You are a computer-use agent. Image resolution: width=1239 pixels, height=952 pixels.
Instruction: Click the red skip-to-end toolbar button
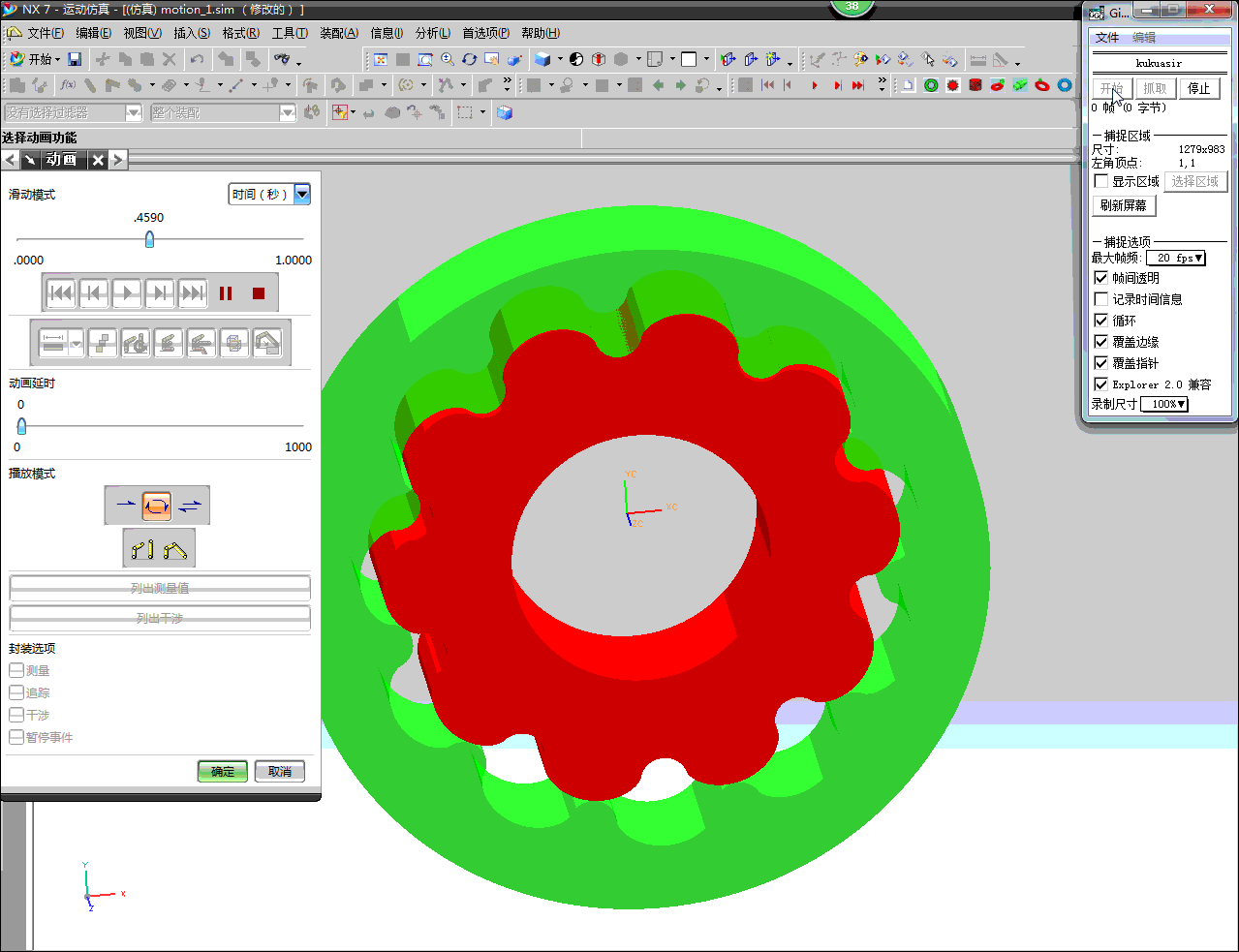tap(858, 85)
